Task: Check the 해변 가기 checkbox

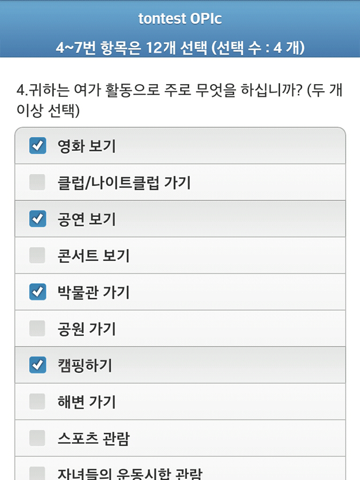Action: click(x=37, y=401)
